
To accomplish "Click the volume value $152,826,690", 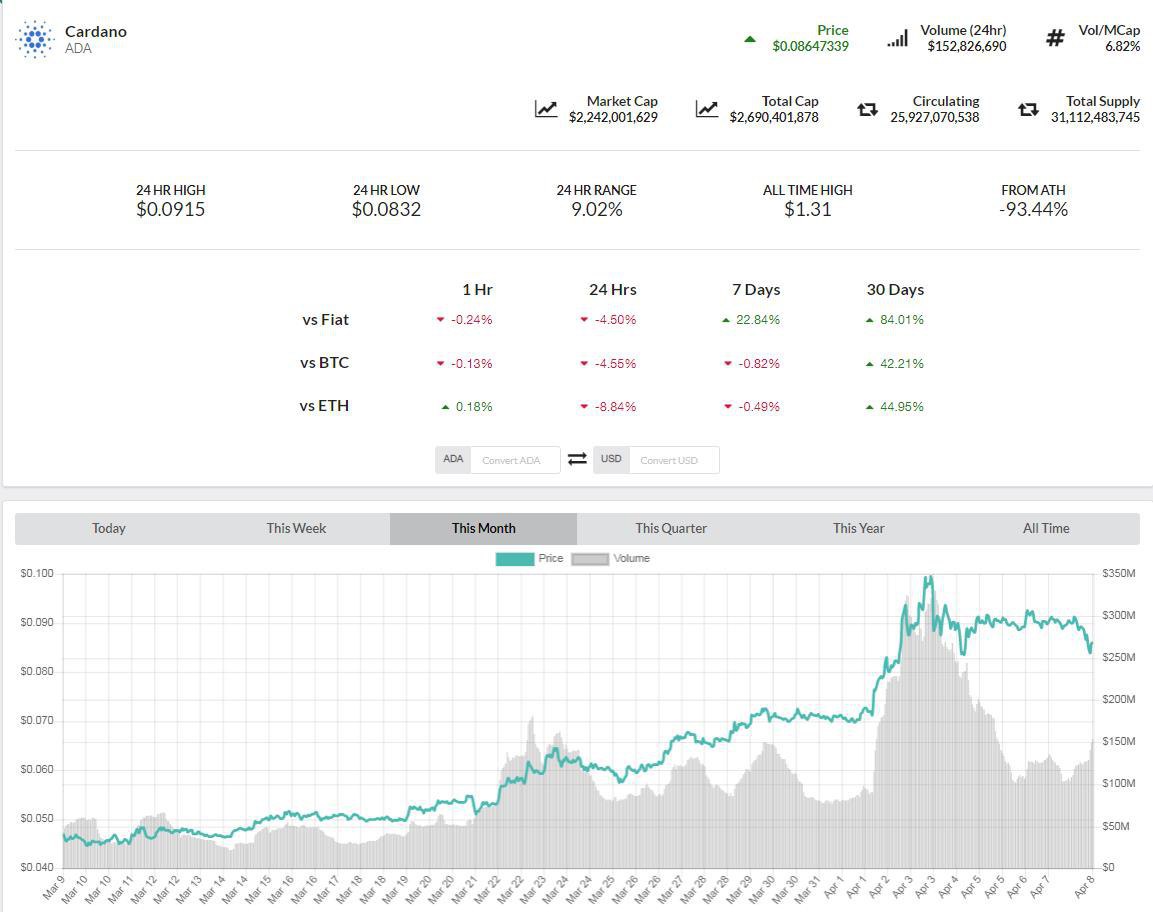I will pos(966,46).
